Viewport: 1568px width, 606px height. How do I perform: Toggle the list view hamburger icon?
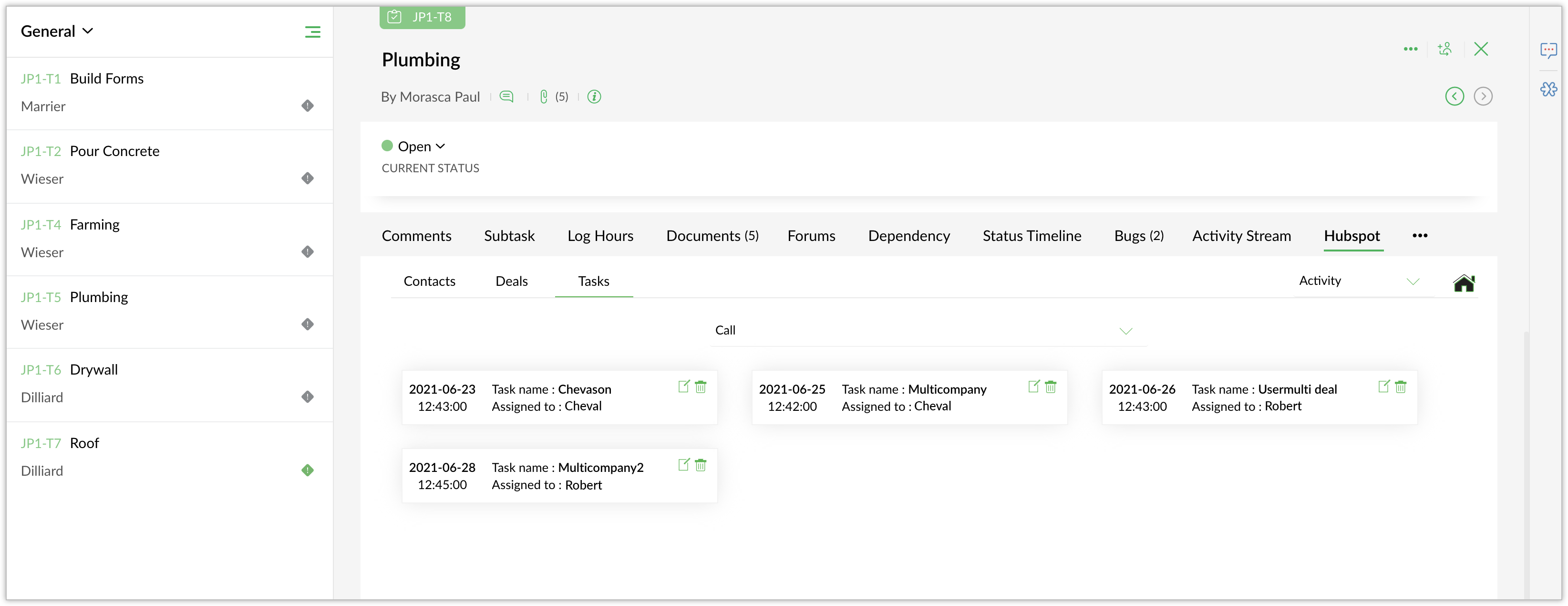(x=312, y=31)
